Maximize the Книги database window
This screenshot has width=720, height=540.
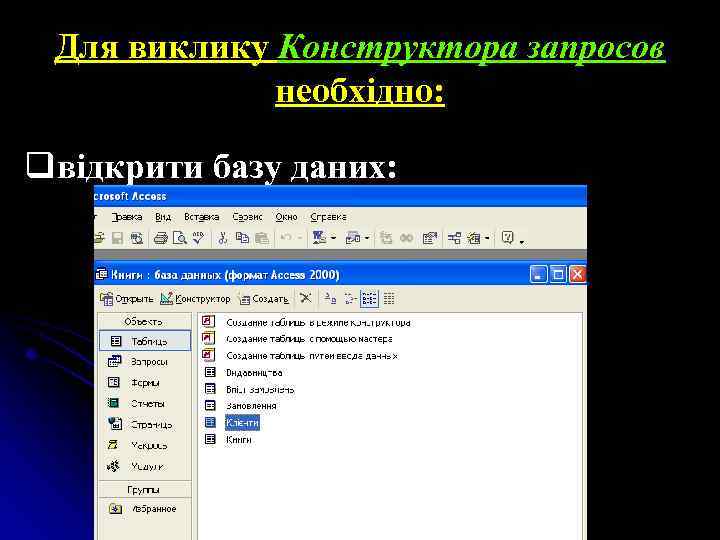pos(558,275)
